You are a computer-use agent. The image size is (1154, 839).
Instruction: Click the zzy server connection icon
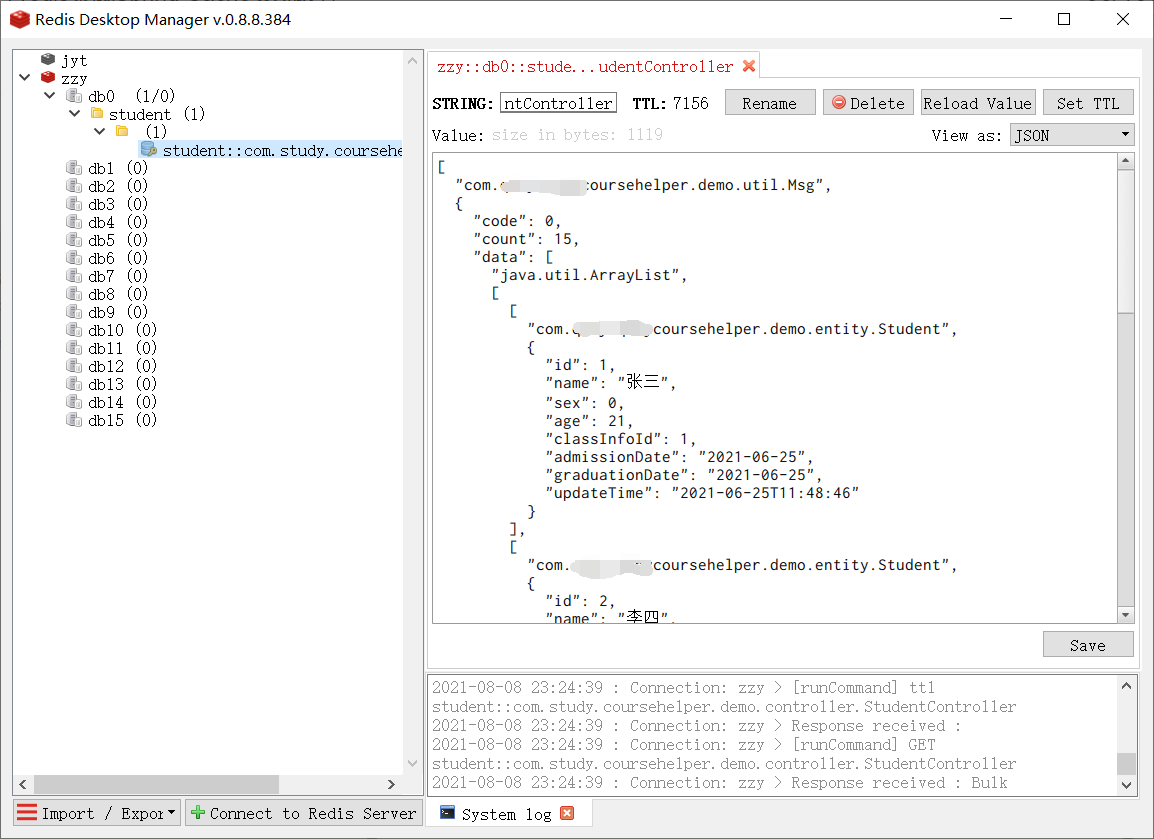[x=48, y=77]
